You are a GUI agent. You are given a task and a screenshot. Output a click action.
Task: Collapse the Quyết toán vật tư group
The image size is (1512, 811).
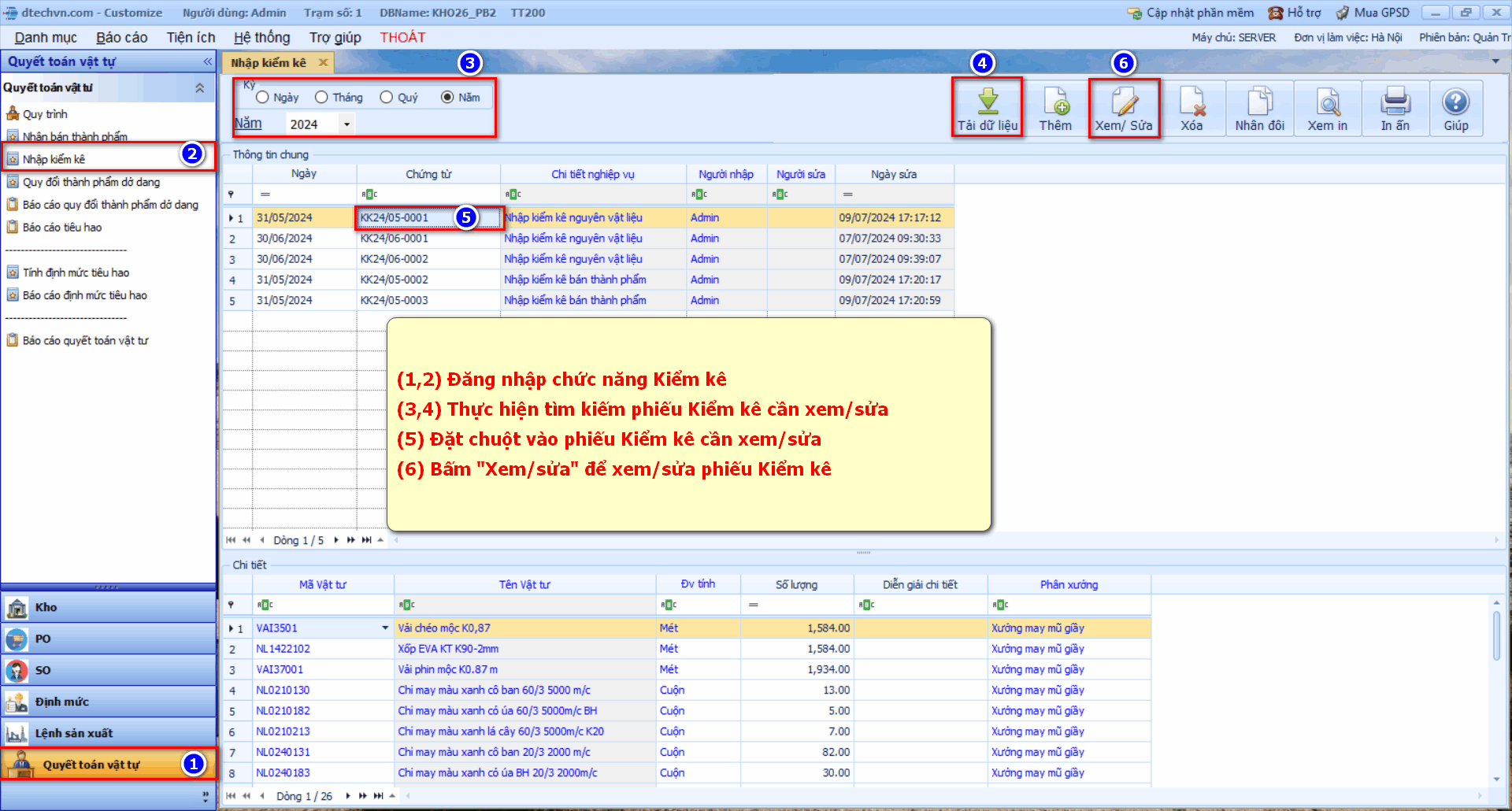point(200,88)
